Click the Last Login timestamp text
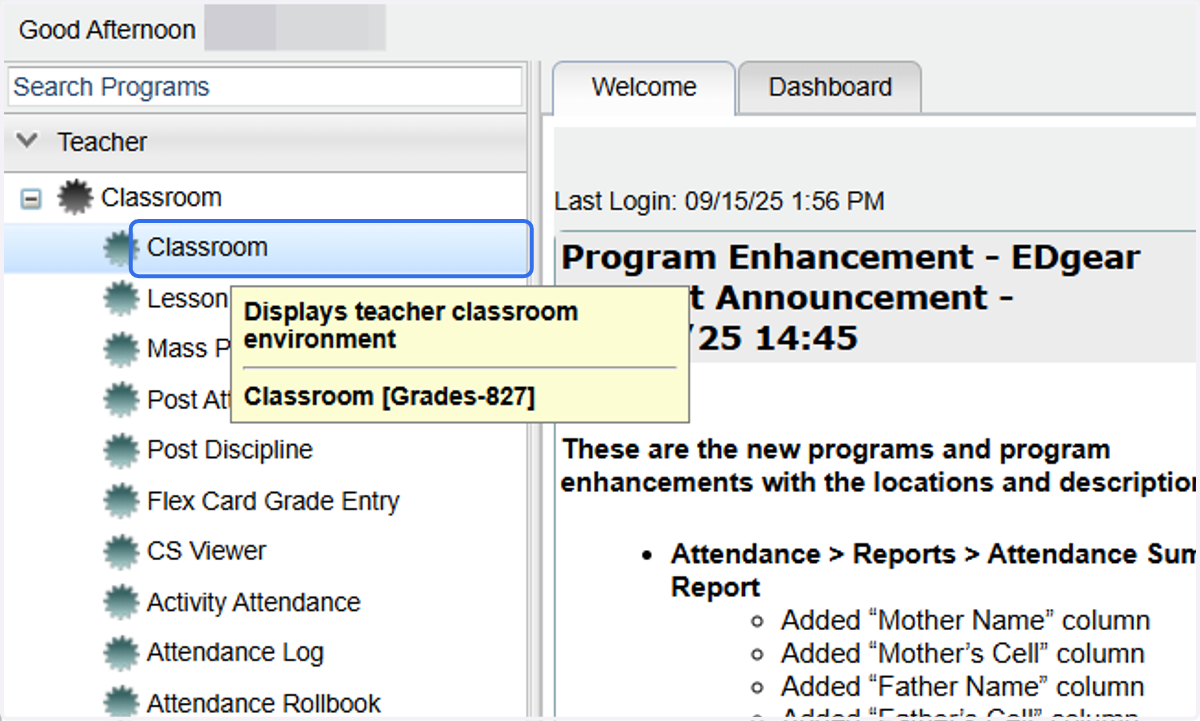Screen dimensions: 1200x721 719,202
